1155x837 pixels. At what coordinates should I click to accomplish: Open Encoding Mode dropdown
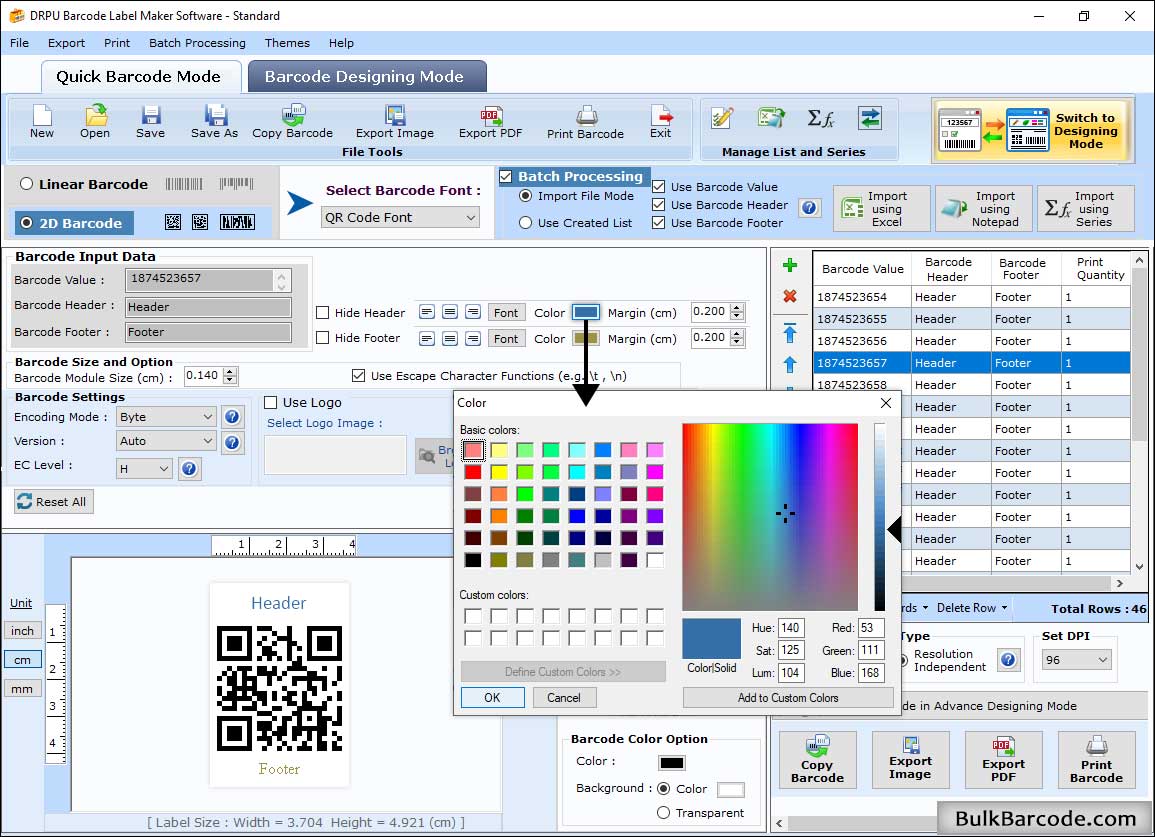(166, 417)
